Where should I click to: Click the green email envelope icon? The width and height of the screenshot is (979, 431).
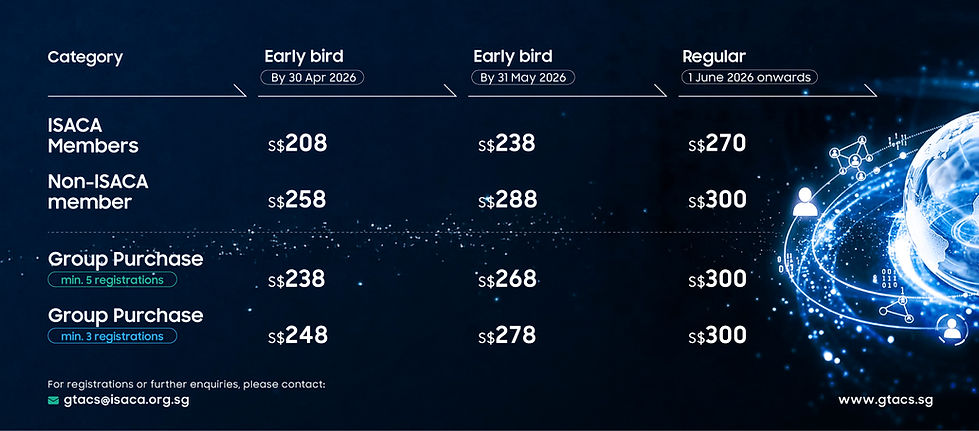(x=53, y=400)
